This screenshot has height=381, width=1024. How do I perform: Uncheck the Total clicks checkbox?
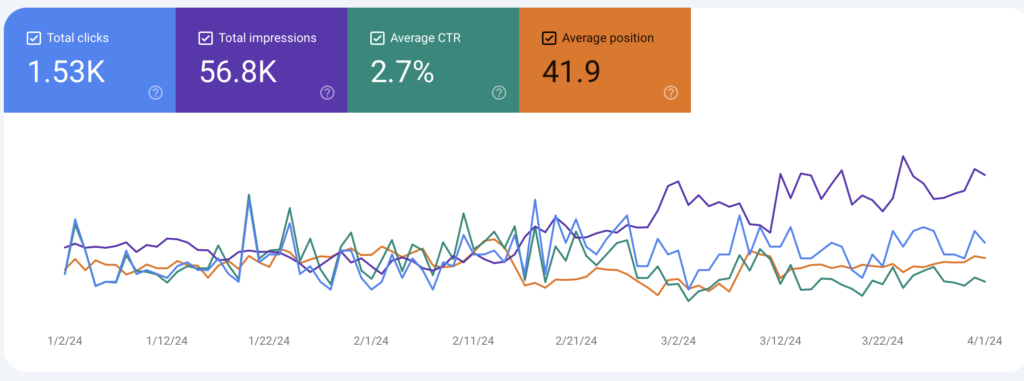(x=33, y=39)
